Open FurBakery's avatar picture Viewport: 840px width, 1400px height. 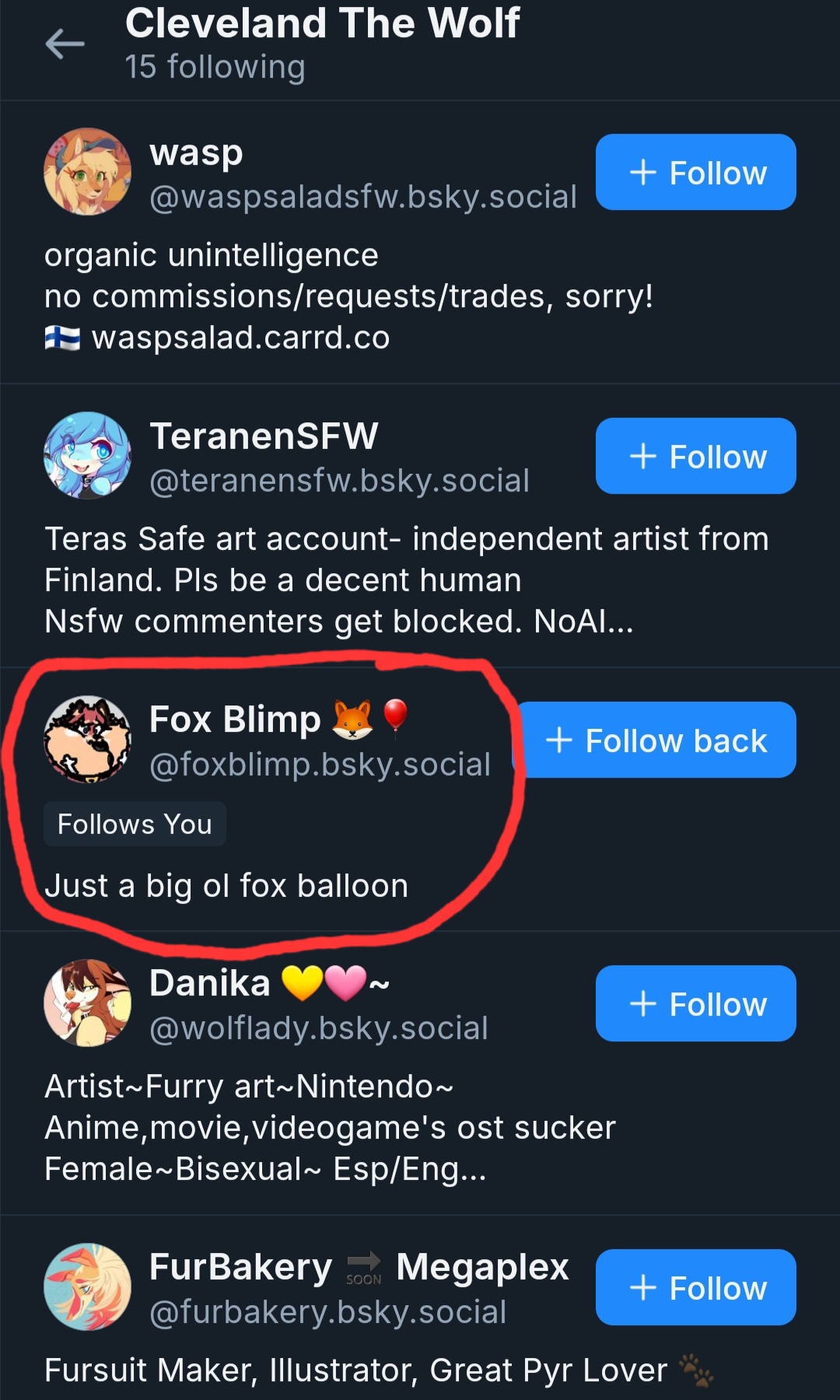(x=87, y=1287)
